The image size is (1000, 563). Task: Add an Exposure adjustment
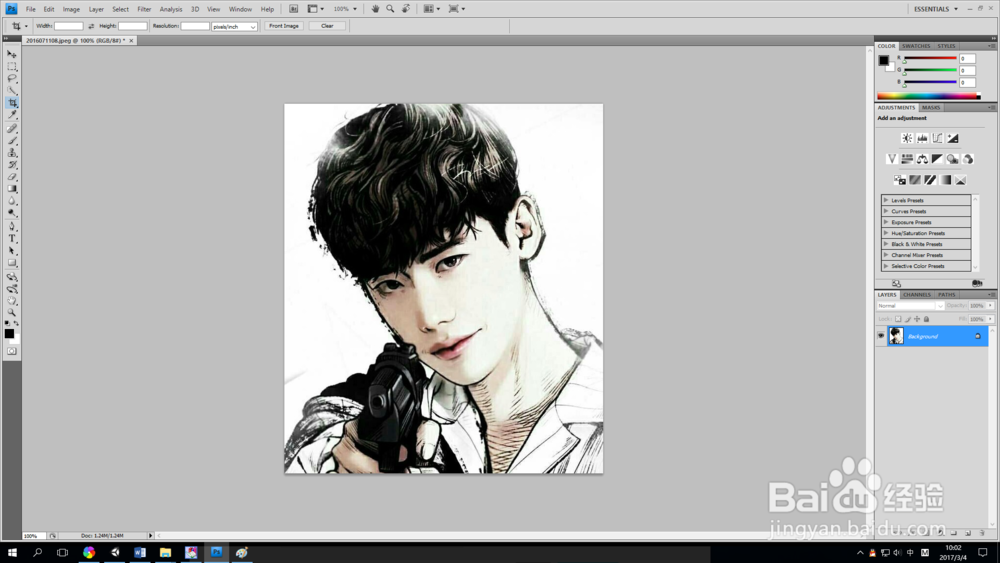[953, 138]
